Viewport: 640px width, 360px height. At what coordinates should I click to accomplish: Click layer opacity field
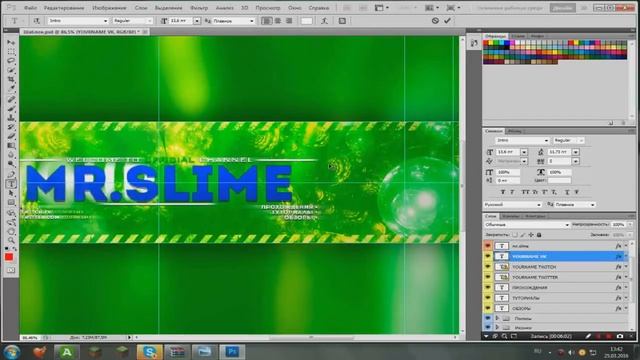click(619, 224)
